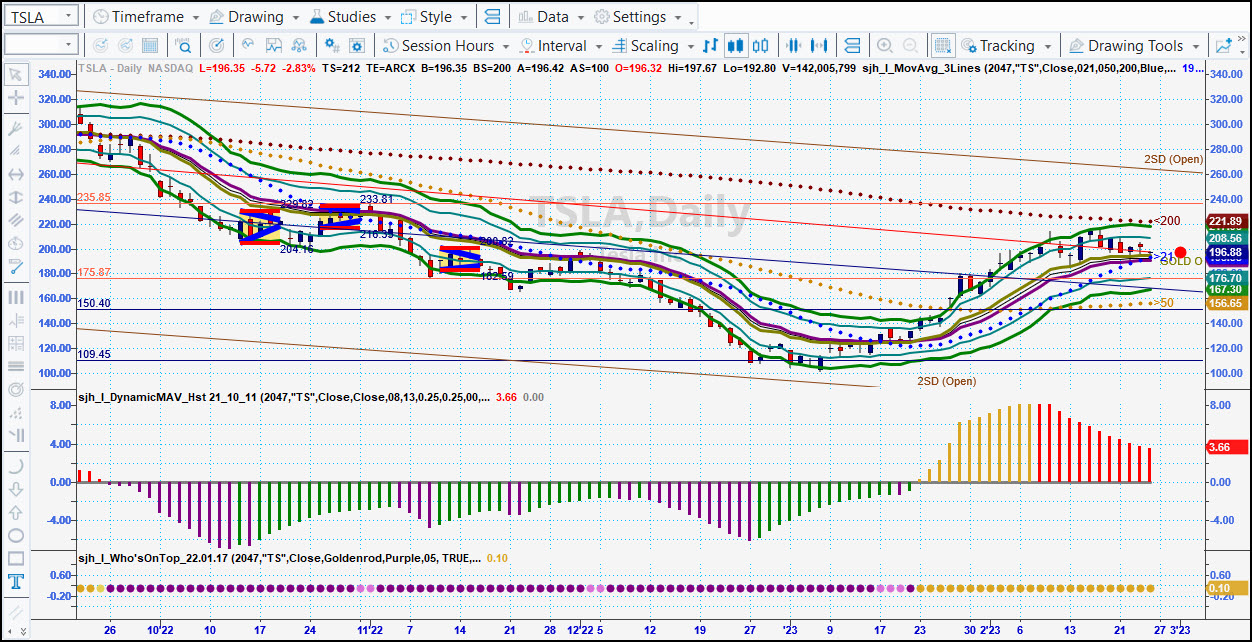Select the pointer arrow tool
This screenshot has width=1252, height=642.
pos(16,74)
